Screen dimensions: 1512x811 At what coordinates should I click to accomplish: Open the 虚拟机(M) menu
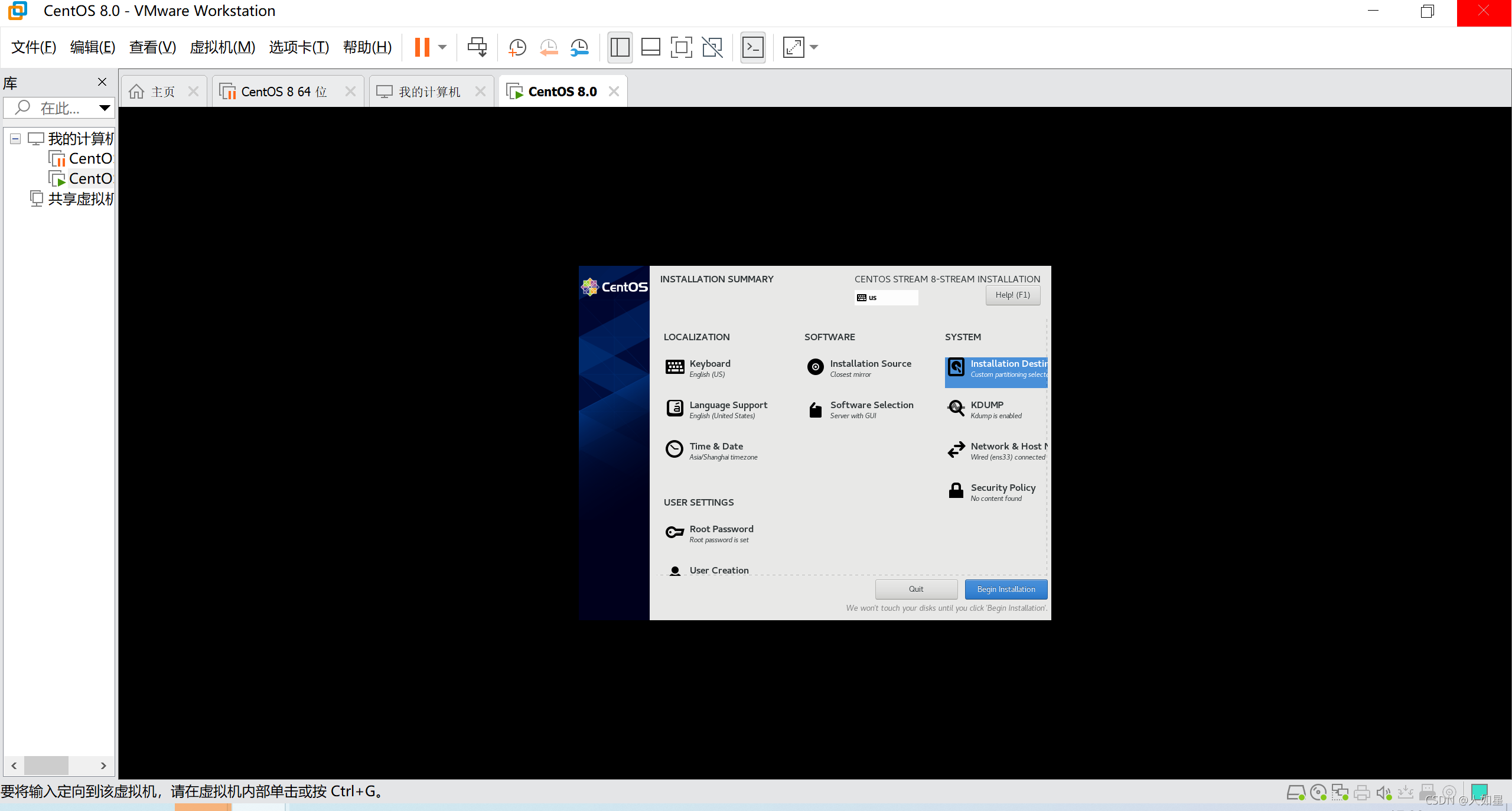222,47
